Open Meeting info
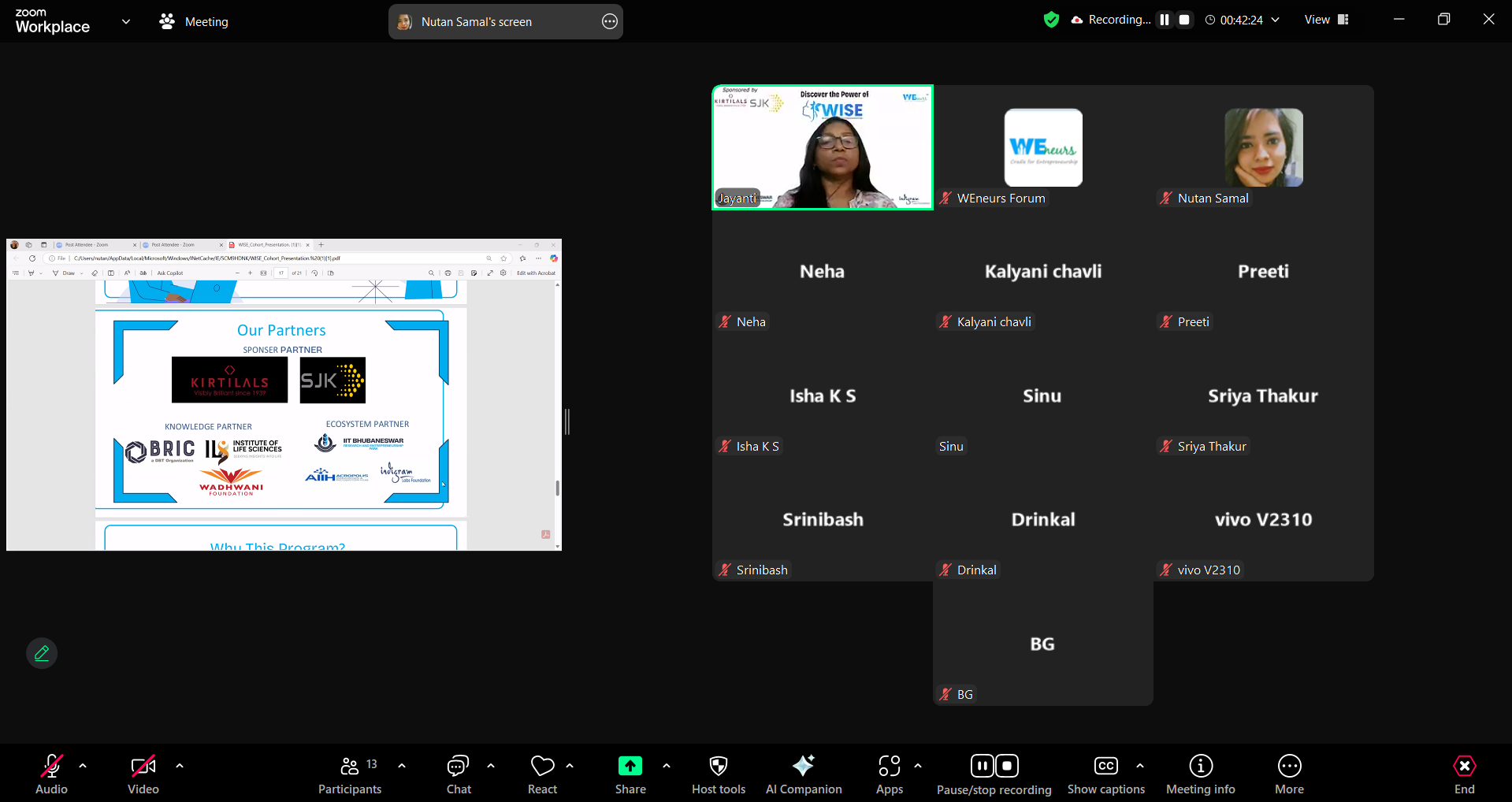This screenshot has width=1512, height=802. [x=1200, y=774]
